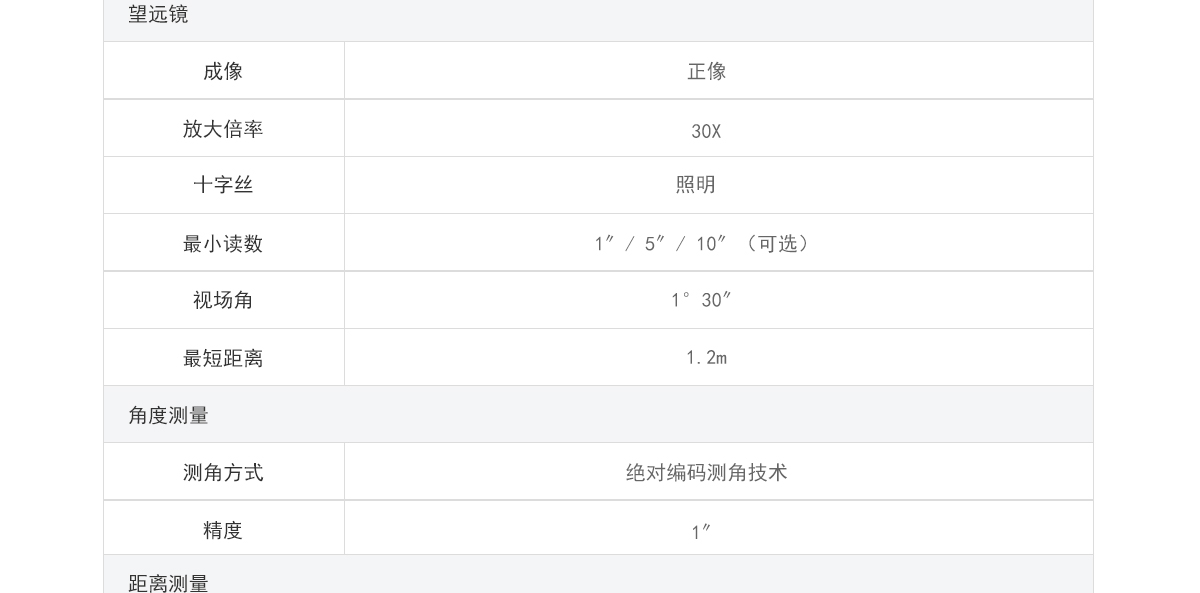The width and height of the screenshot is (1200, 593).
Task: Click the 距离测量 section header
Action: click(x=168, y=583)
